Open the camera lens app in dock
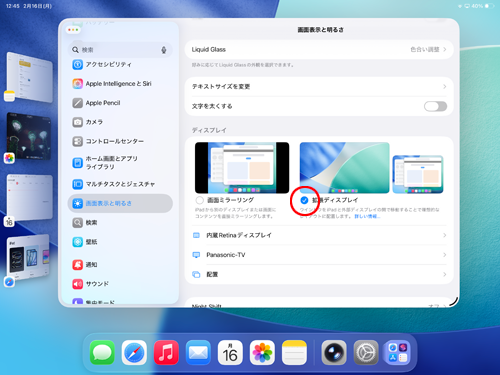Image resolution: width=500 pixels, height=375 pixels. 334,352
